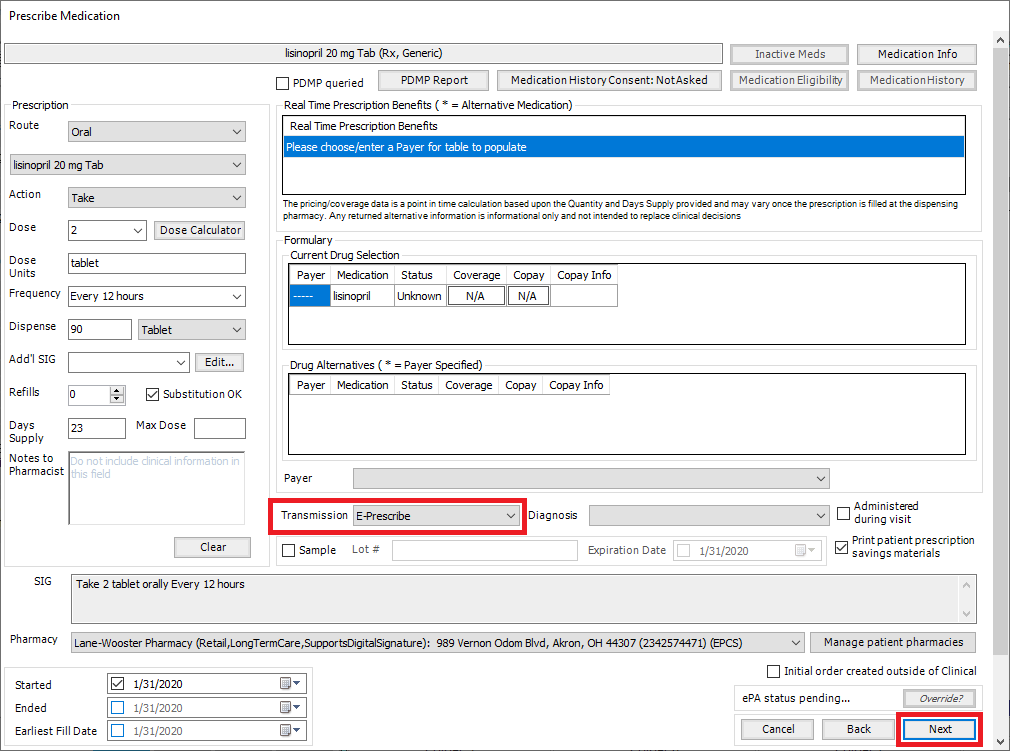Open the Transmission dropdown E-Prescribe
This screenshot has width=1010, height=751.
[x=437, y=515]
